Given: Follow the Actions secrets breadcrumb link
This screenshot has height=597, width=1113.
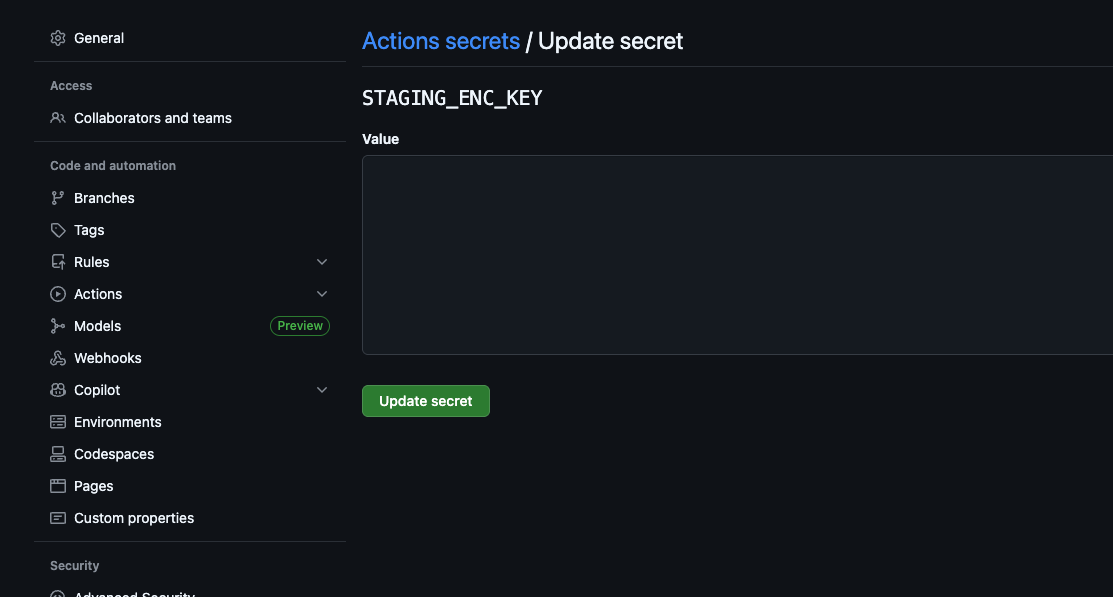Looking at the screenshot, I should point(441,41).
